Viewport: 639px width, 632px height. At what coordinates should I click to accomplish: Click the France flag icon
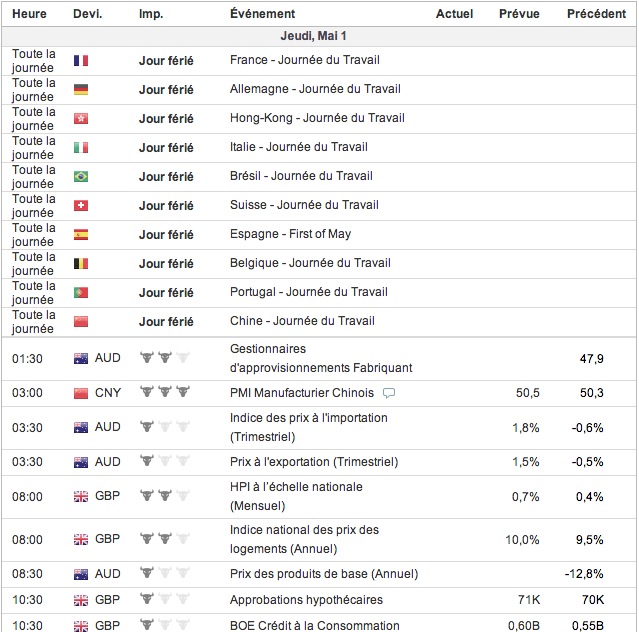tap(81, 61)
